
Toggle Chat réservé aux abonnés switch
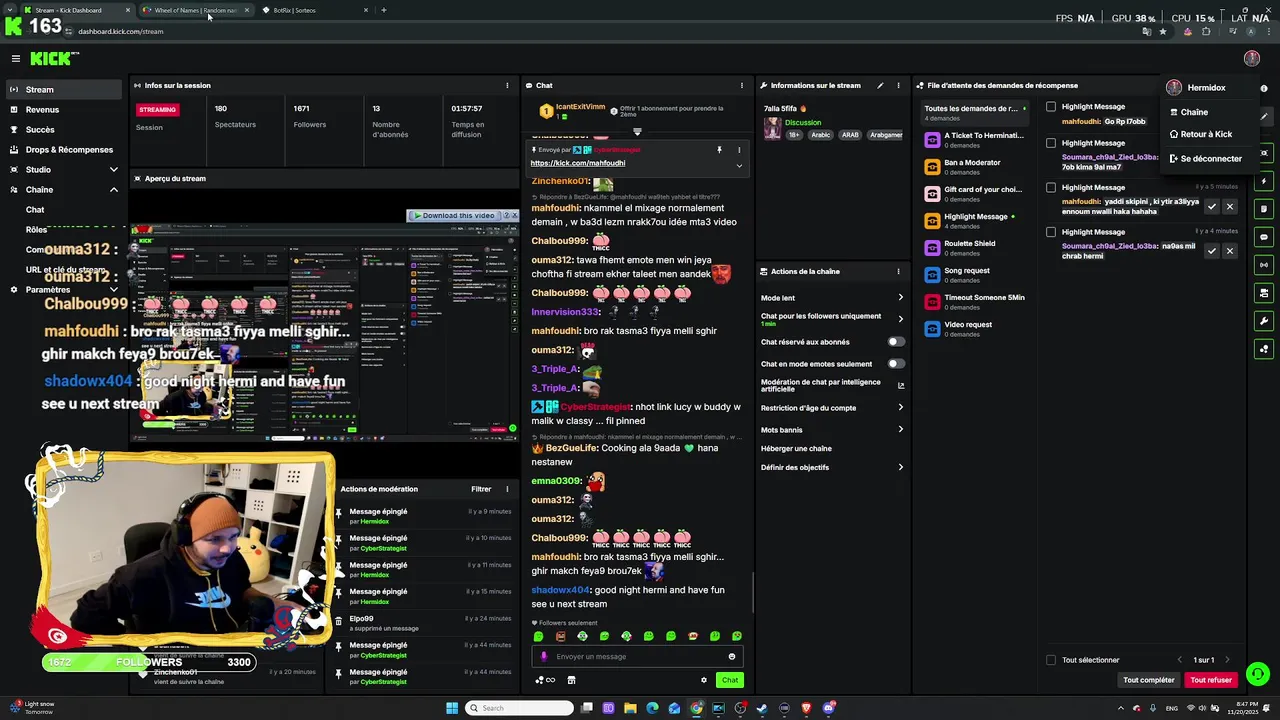coord(896,342)
